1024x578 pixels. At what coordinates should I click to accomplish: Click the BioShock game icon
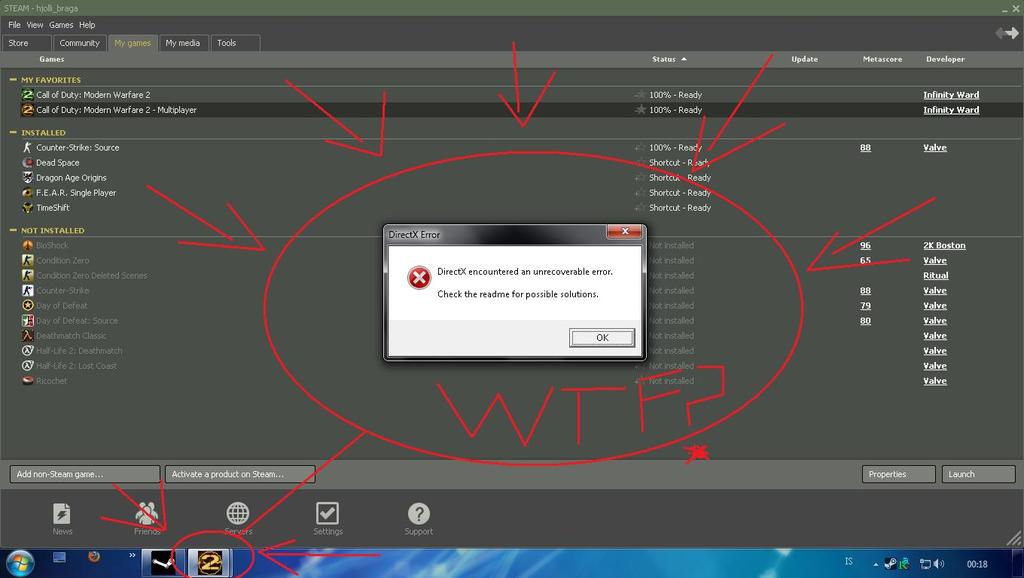[27, 246]
